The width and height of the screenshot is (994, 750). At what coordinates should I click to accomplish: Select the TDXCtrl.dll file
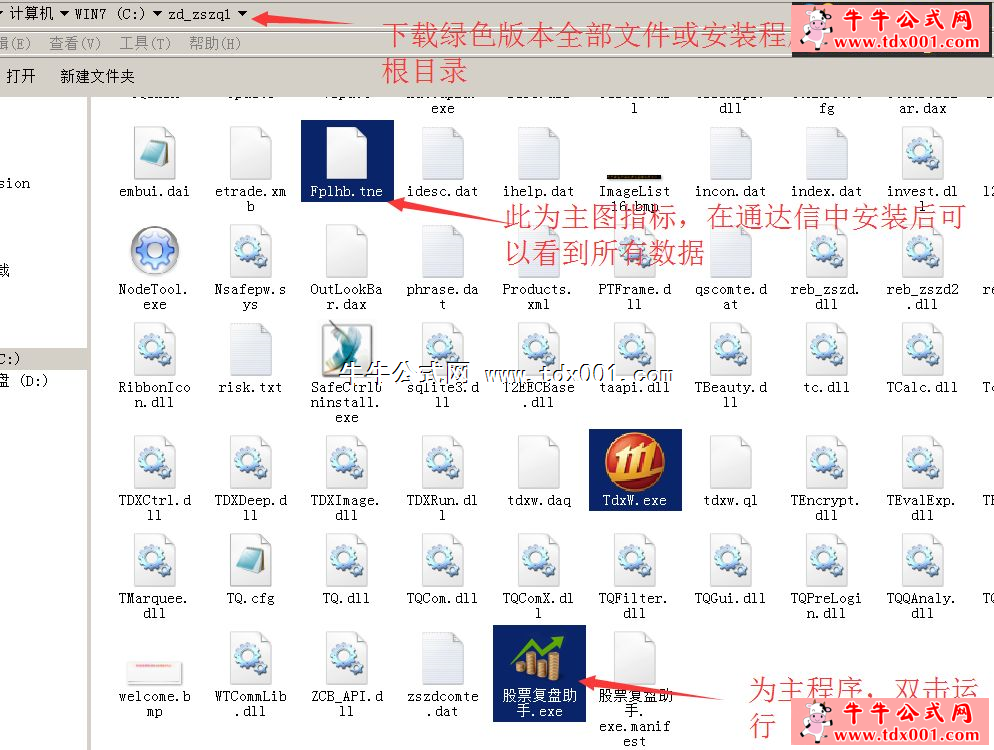click(154, 464)
